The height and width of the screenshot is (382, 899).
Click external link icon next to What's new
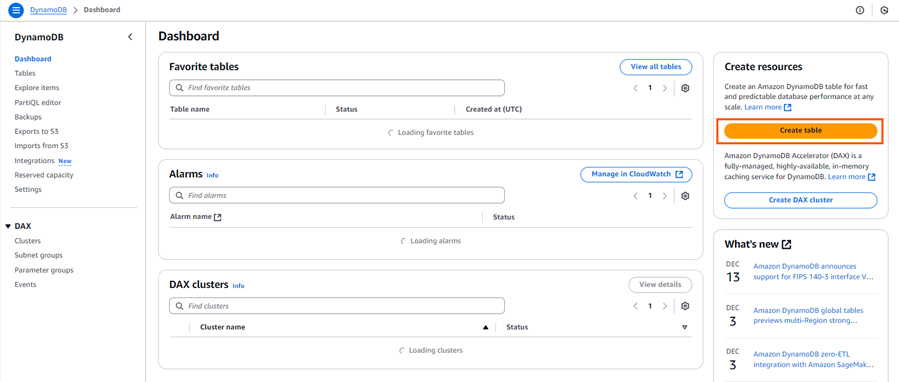click(x=787, y=244)
